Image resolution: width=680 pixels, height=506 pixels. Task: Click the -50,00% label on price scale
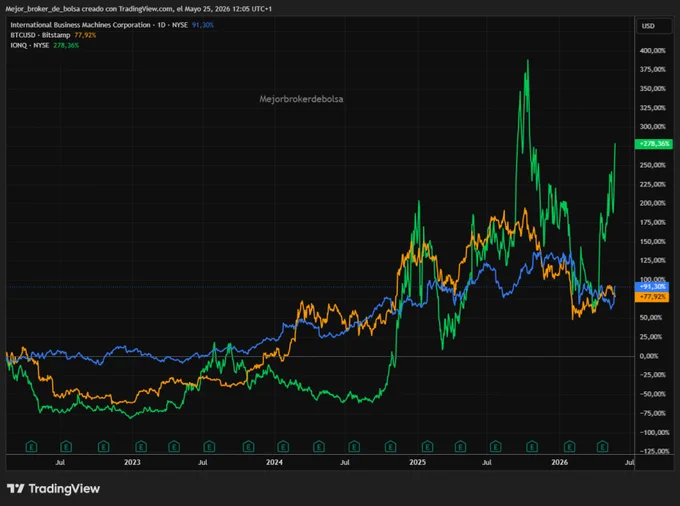tap(653, 394)
